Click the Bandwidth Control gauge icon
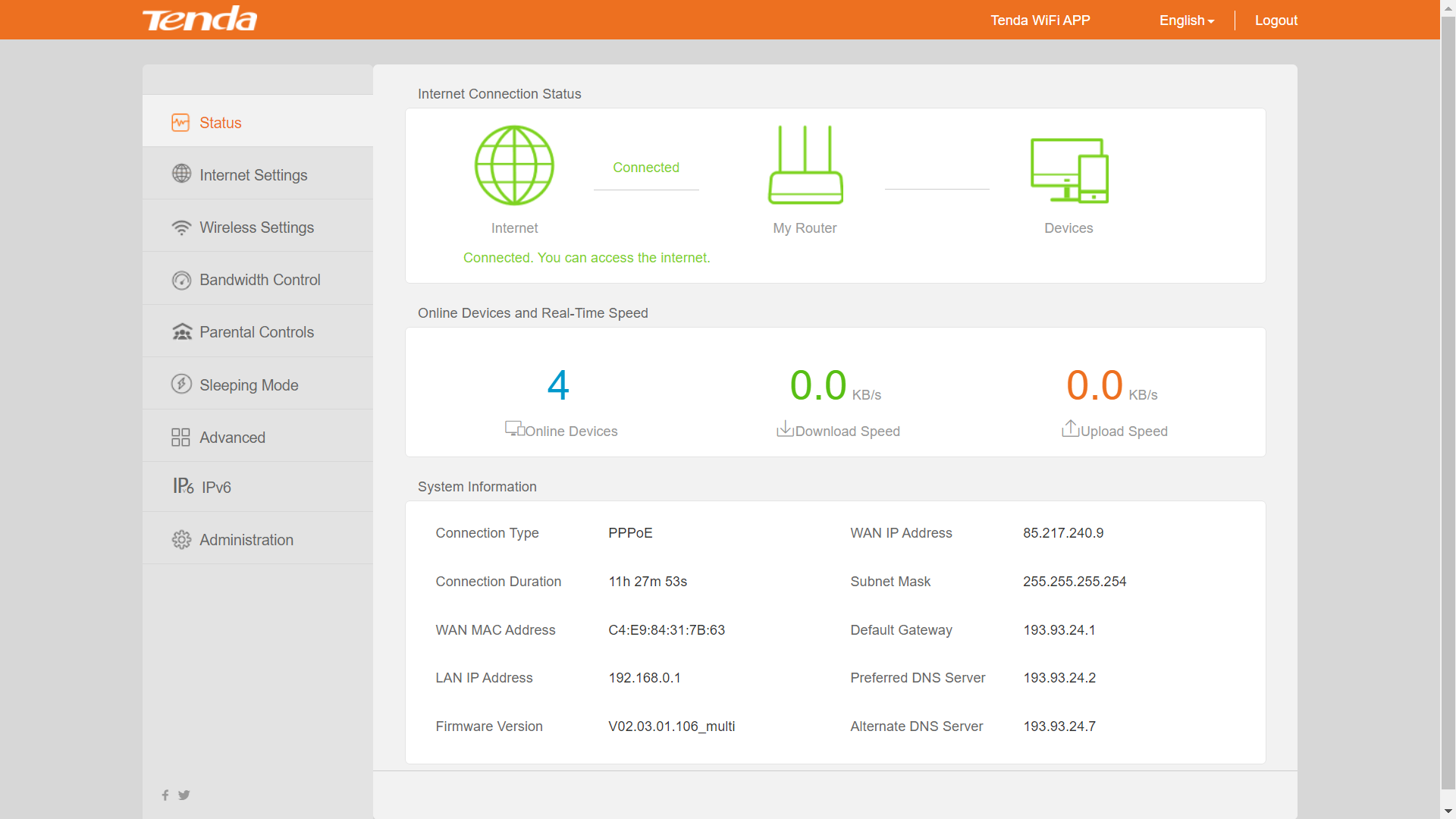 point(181,281)
